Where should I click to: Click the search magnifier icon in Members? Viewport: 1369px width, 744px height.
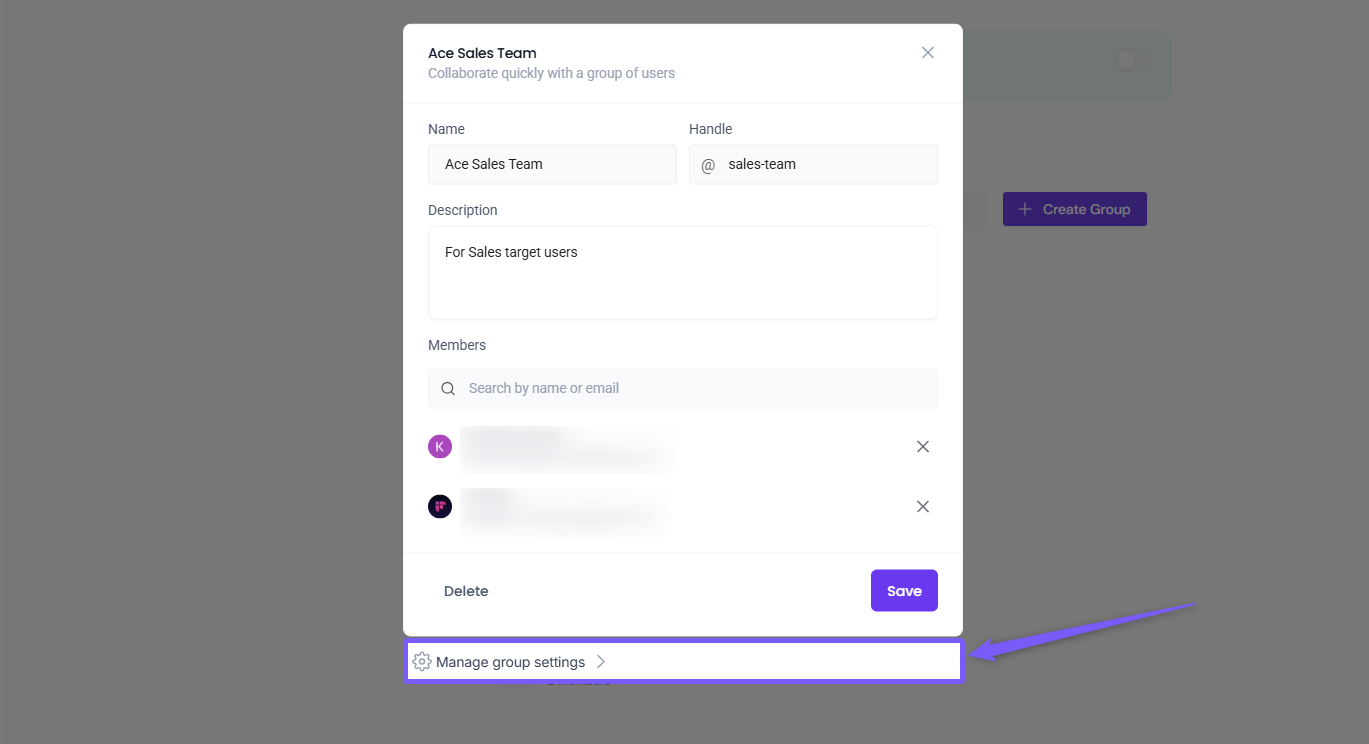pyautogui.click(x=448, y=388)
